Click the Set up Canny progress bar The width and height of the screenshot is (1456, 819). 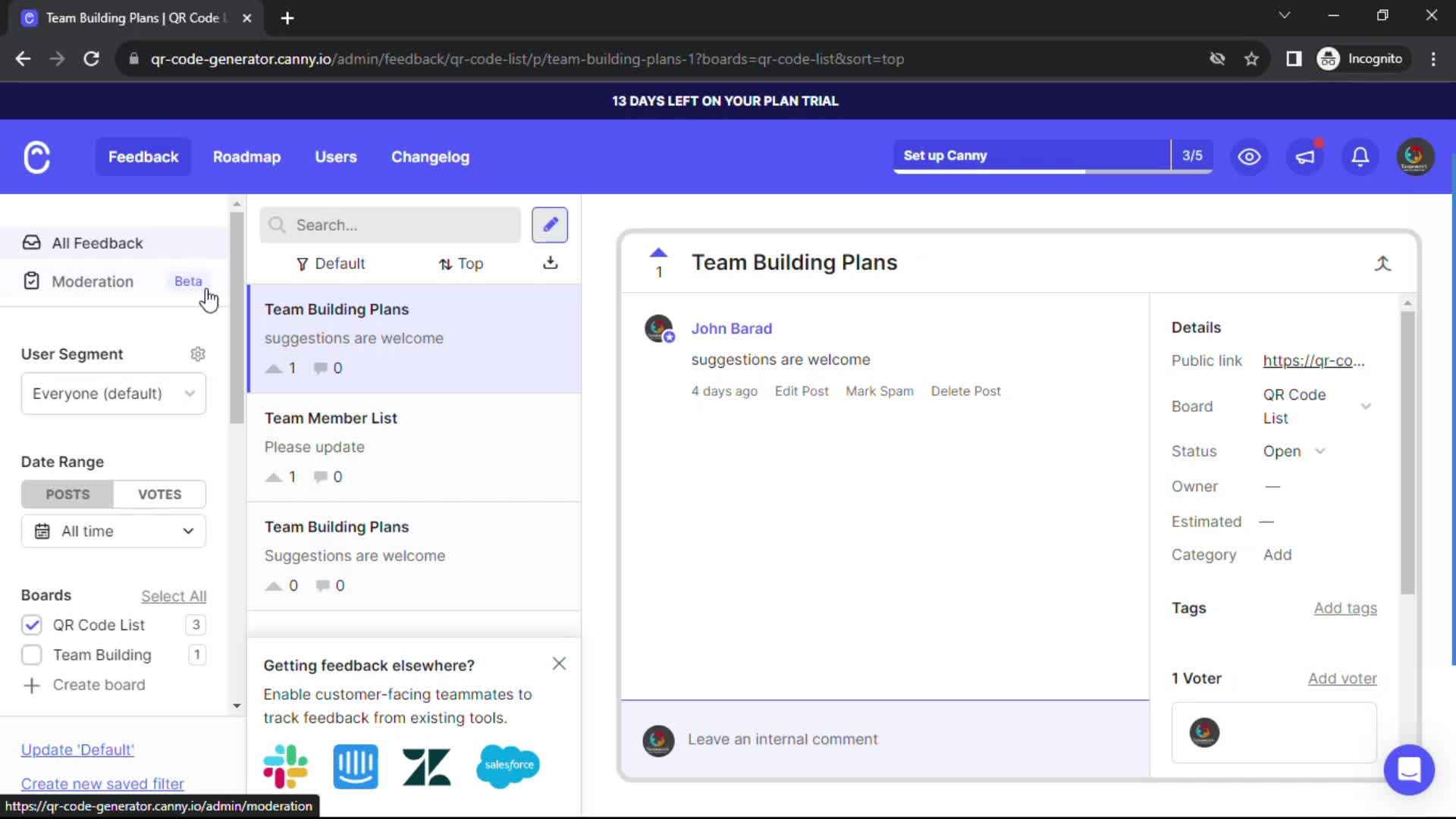click(x=1031, y=156)
